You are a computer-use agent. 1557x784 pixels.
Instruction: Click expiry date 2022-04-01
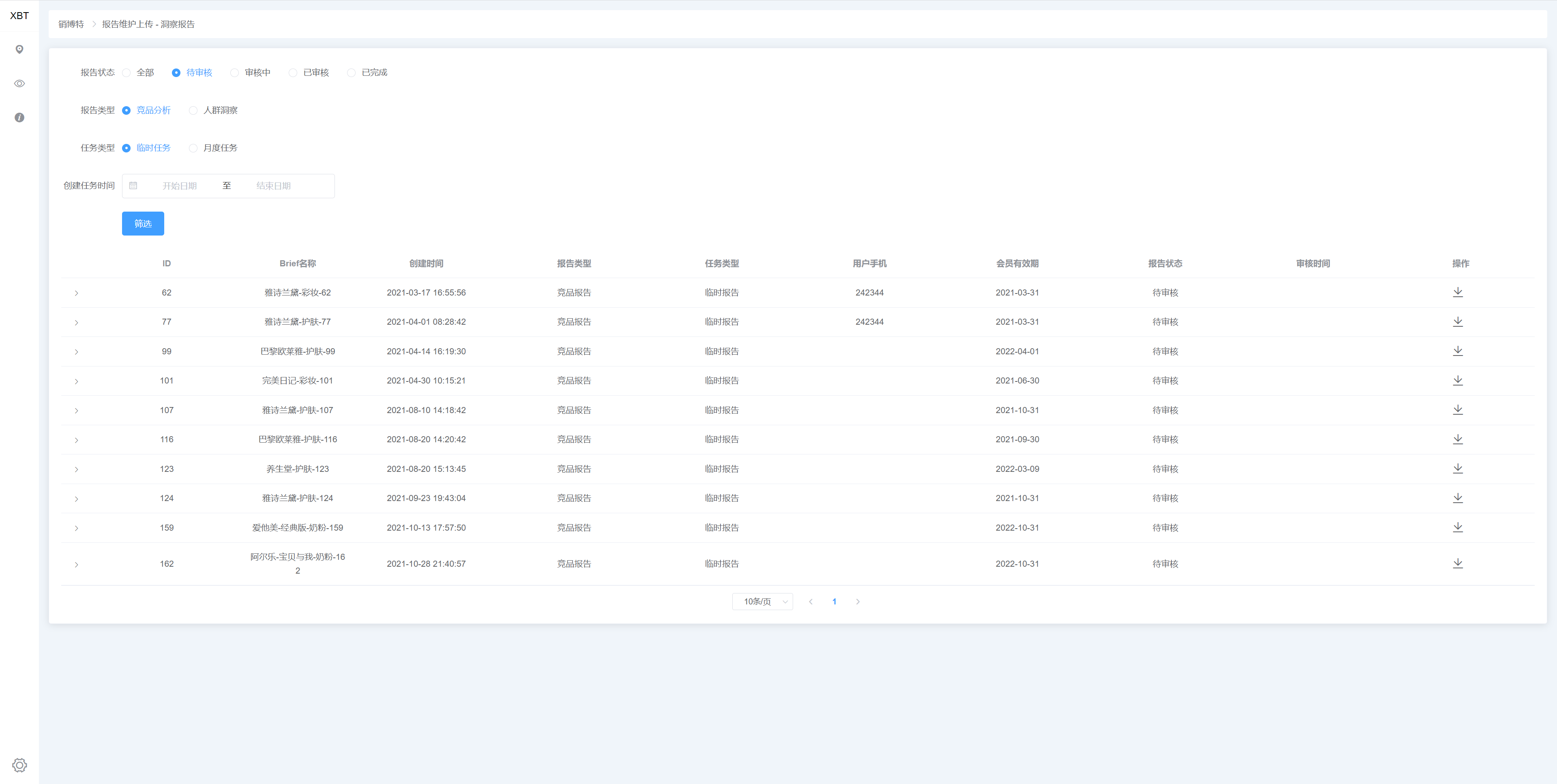pos(1017,351)
